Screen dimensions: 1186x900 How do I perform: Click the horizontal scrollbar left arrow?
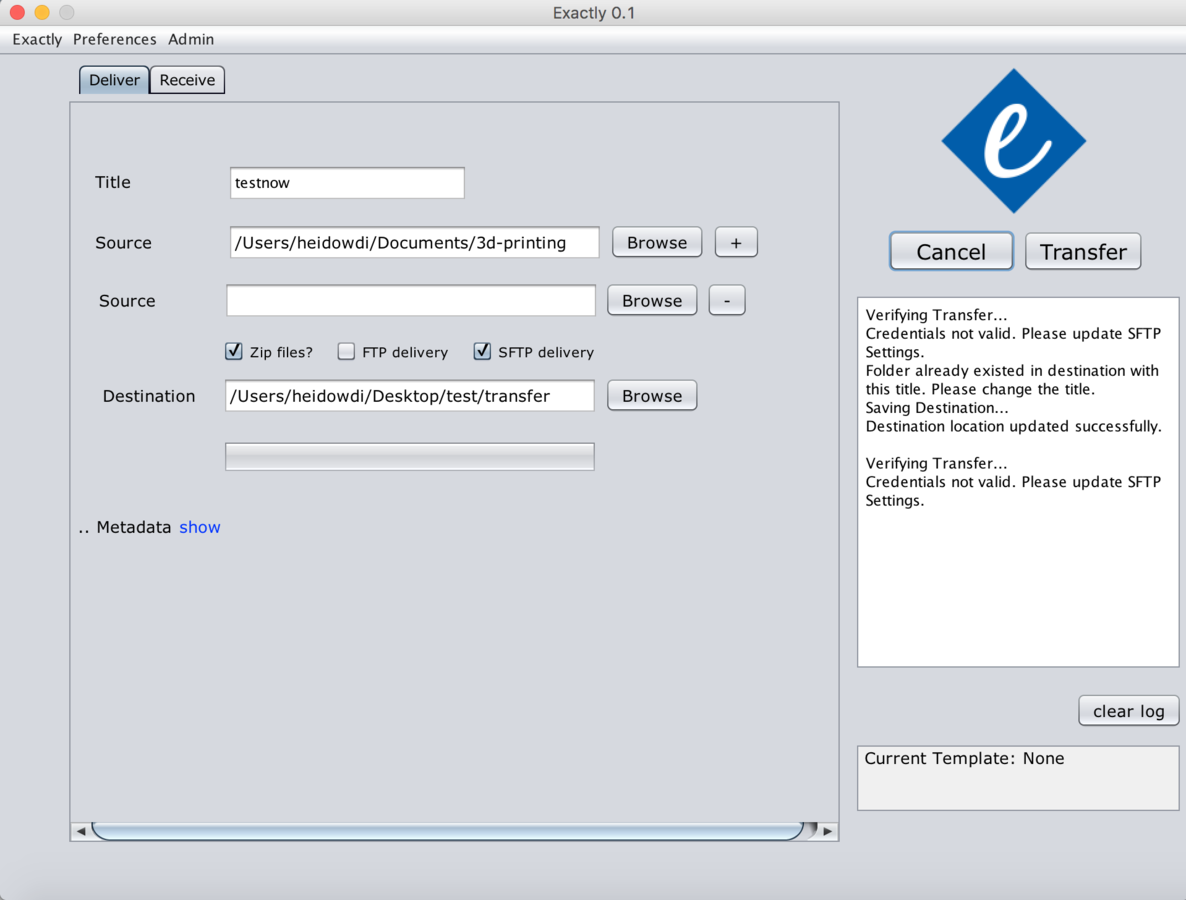pyautogui.click(x=81, y=831)
